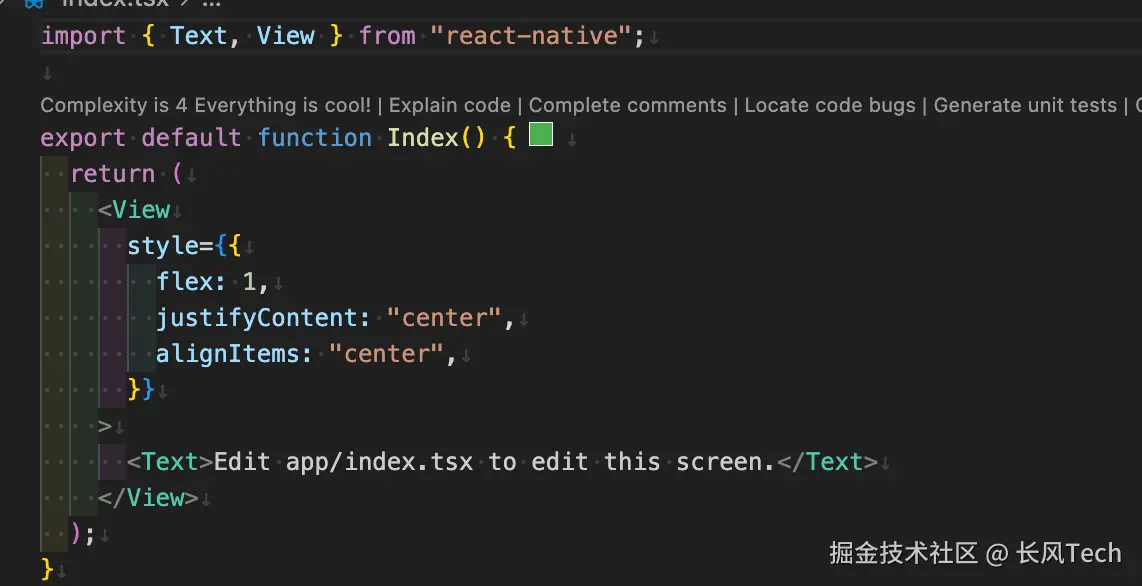Click the export keyword
The height and width of the screenshot is (586, 1142).
coord(83,137)
